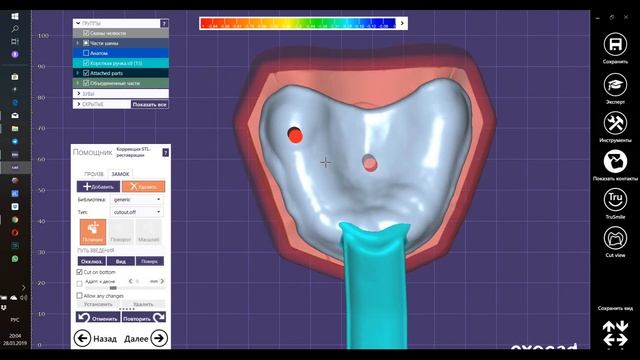The width and height of the screenshot is (640, 360).
Task: Open Windows search magnifier icon
Action: [15, 29]
